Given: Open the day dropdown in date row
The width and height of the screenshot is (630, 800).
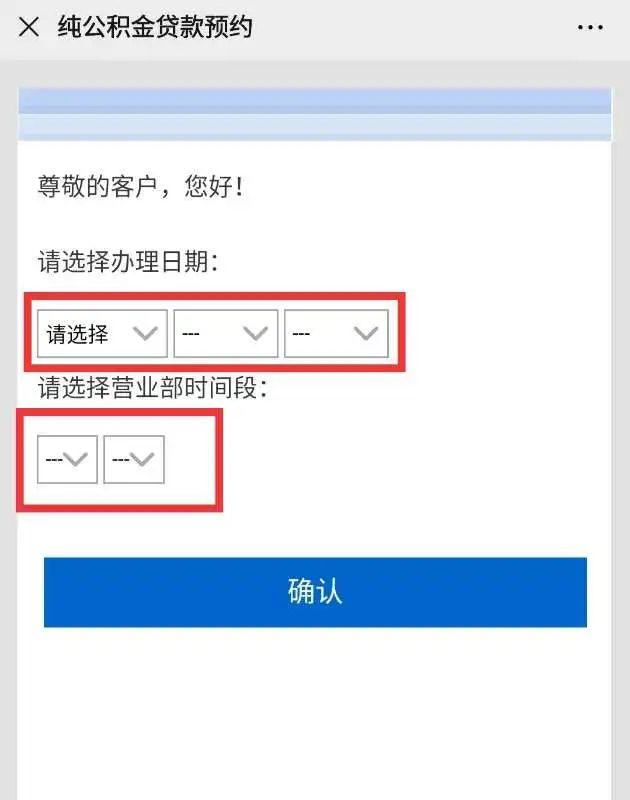Looking at the screenshot, I should [336, 333].
